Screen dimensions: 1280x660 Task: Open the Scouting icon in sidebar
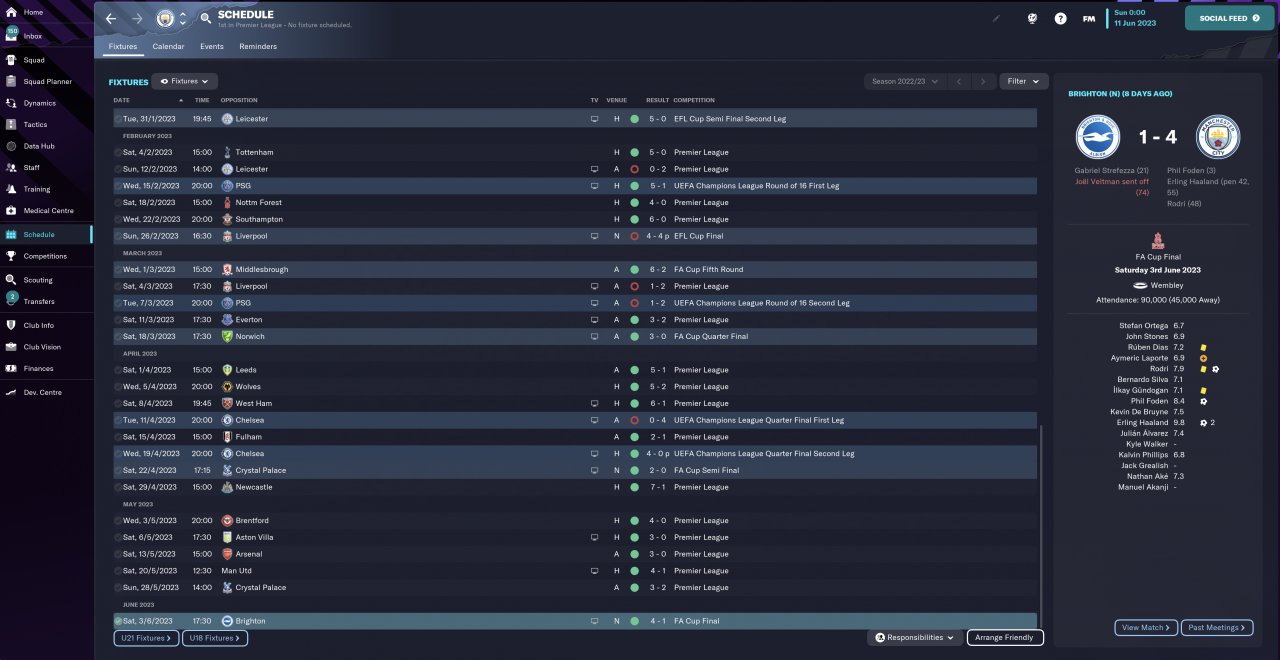click(x=12, y=280)
